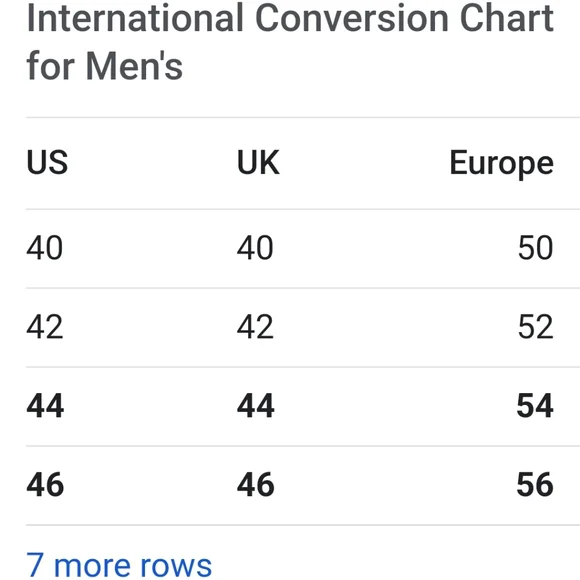Click bold US size 44 cell
The height and width of the screenshot is (580, 580).
coord(45,406)
